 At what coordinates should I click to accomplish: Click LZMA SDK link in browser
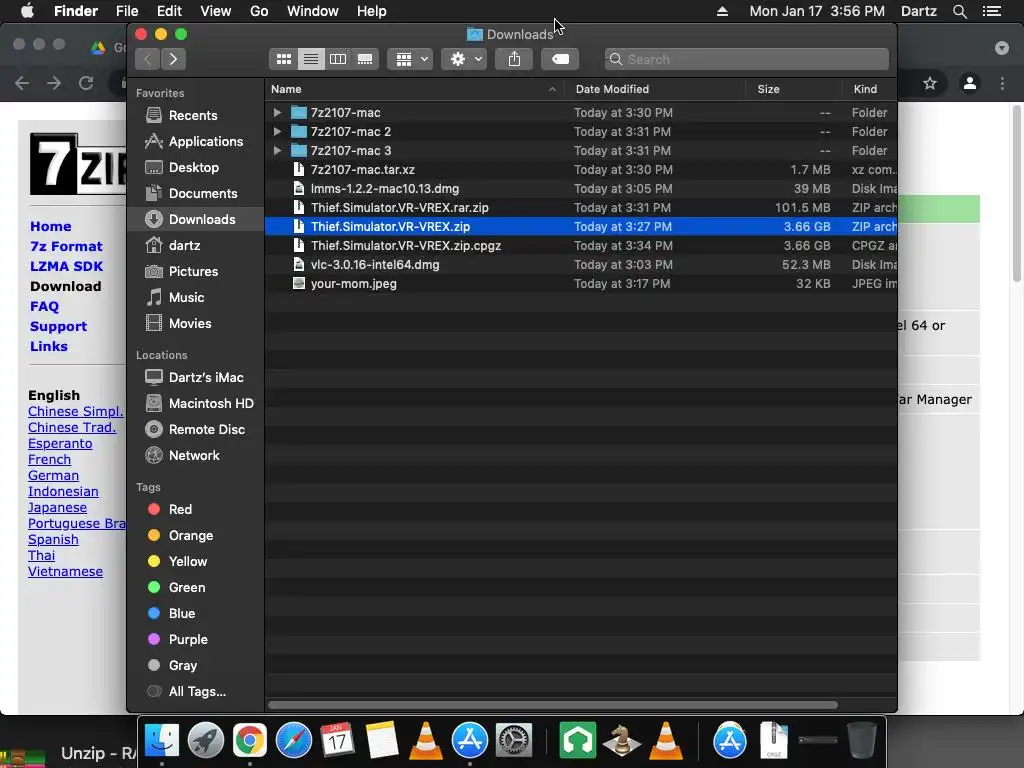point(66,266)
